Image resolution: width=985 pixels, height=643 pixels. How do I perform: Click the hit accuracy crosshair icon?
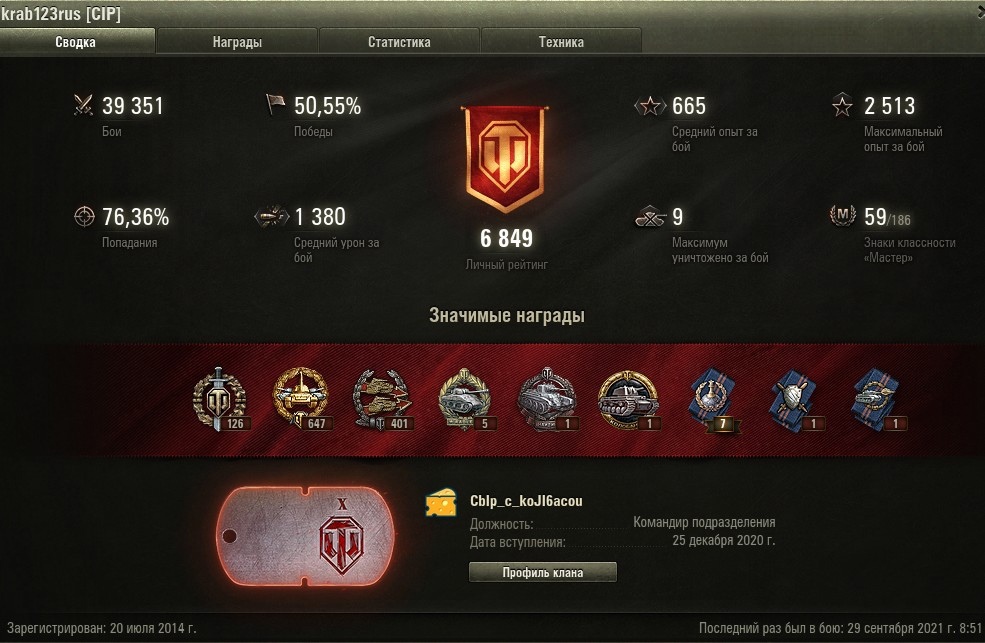(x=84, y=216)
